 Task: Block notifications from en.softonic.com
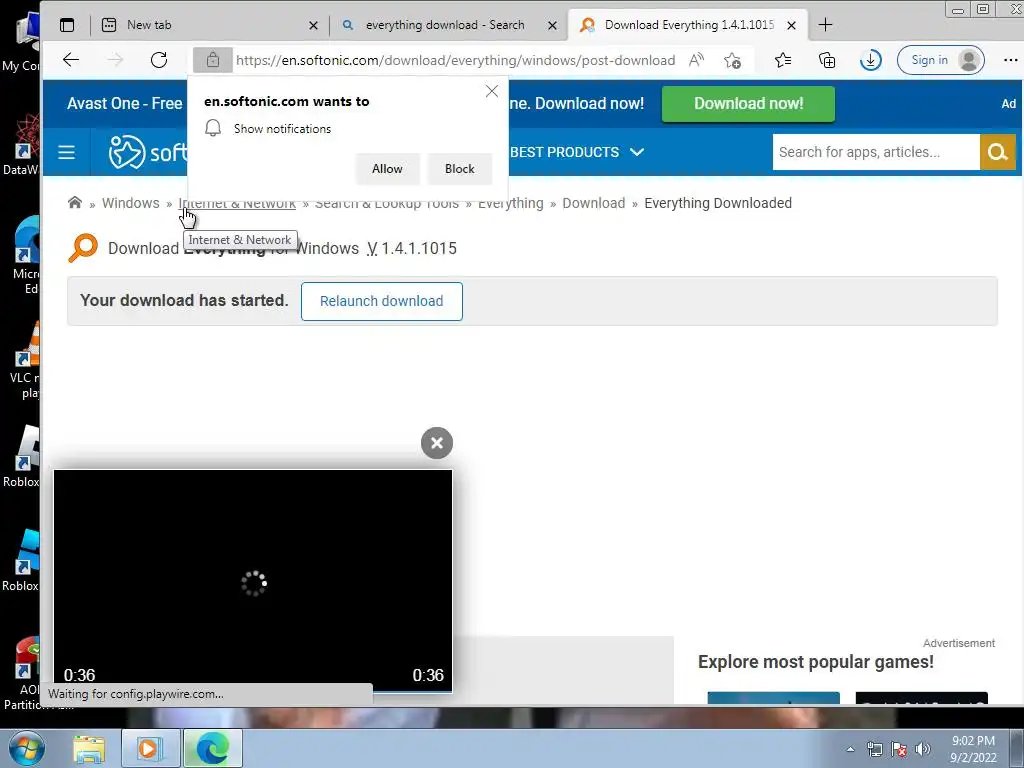coord(460,168)
